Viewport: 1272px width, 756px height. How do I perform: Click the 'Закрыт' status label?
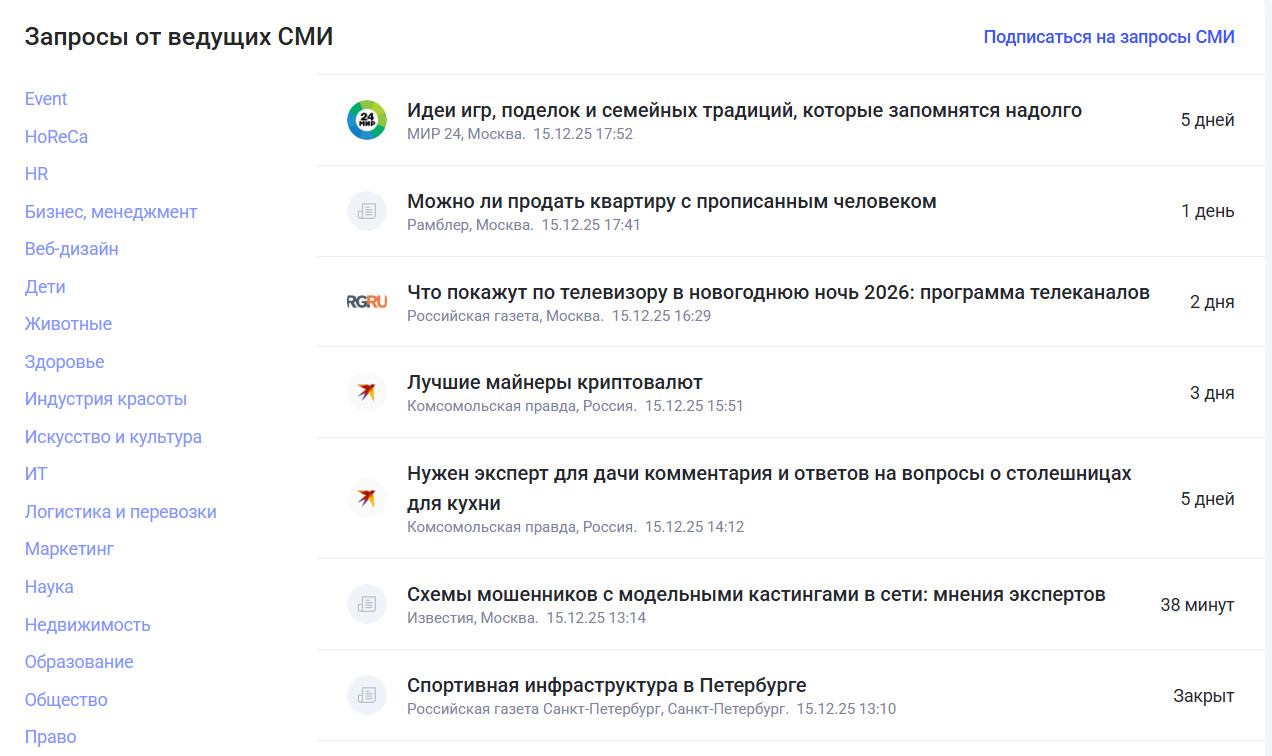click(x=1204, y=696)
